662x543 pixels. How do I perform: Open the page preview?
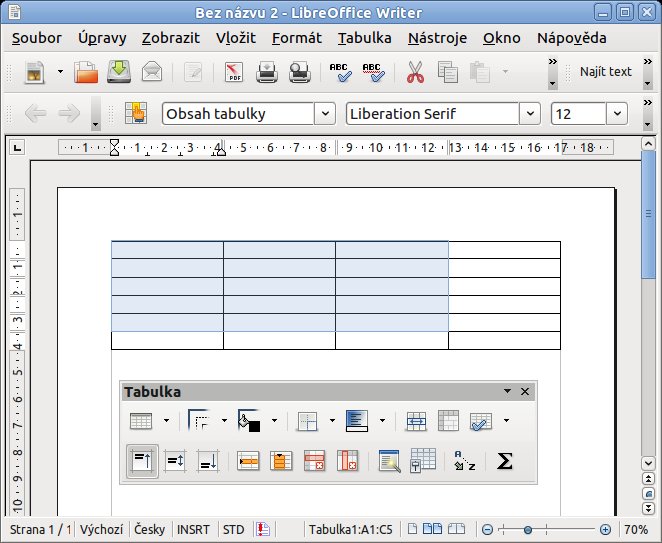point(300,72)
